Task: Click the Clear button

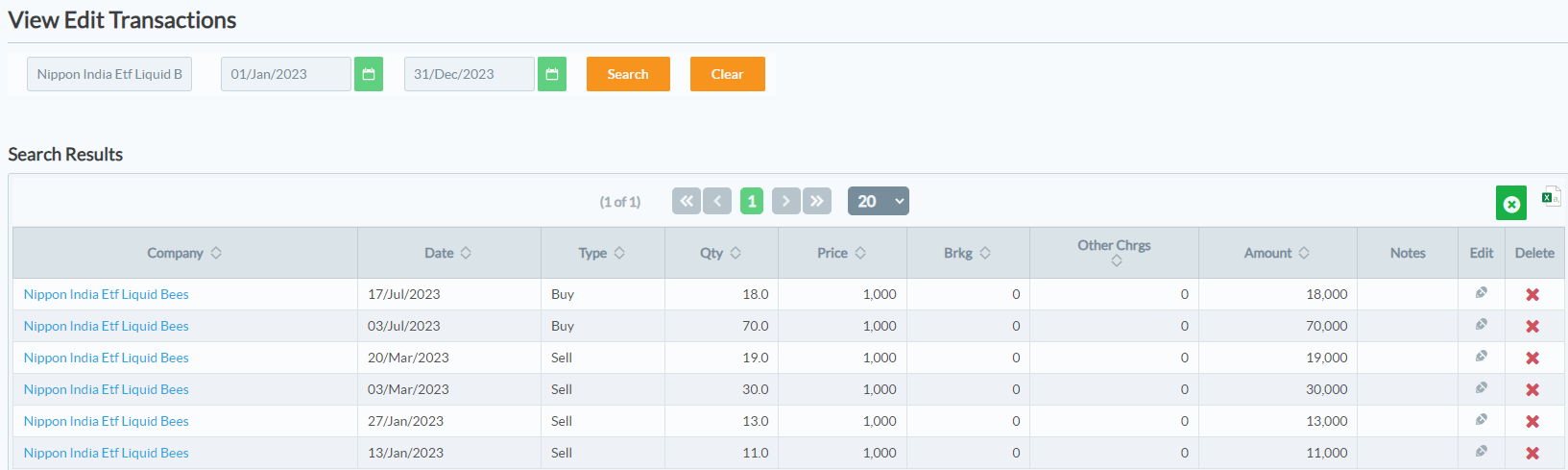Action: coord(727,74)
